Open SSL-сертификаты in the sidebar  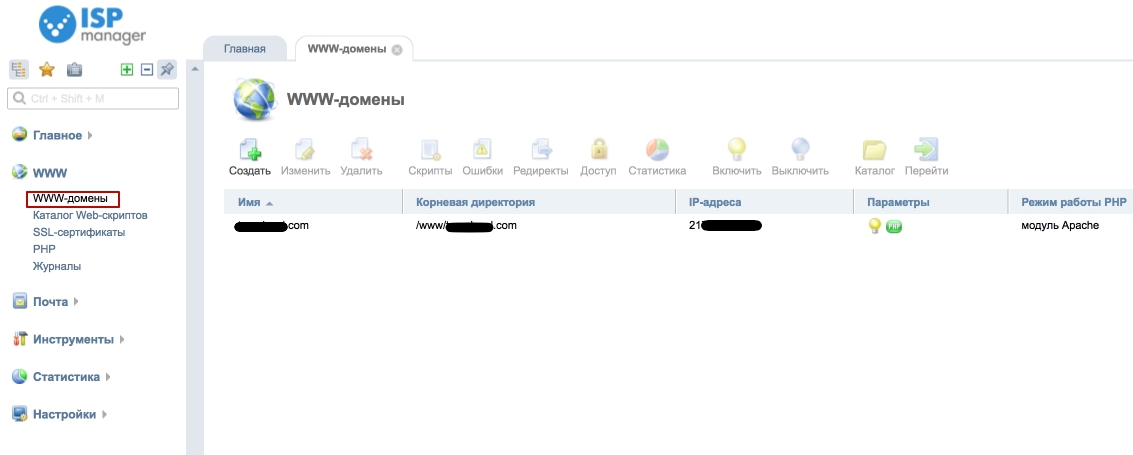[x=79, y=232]
